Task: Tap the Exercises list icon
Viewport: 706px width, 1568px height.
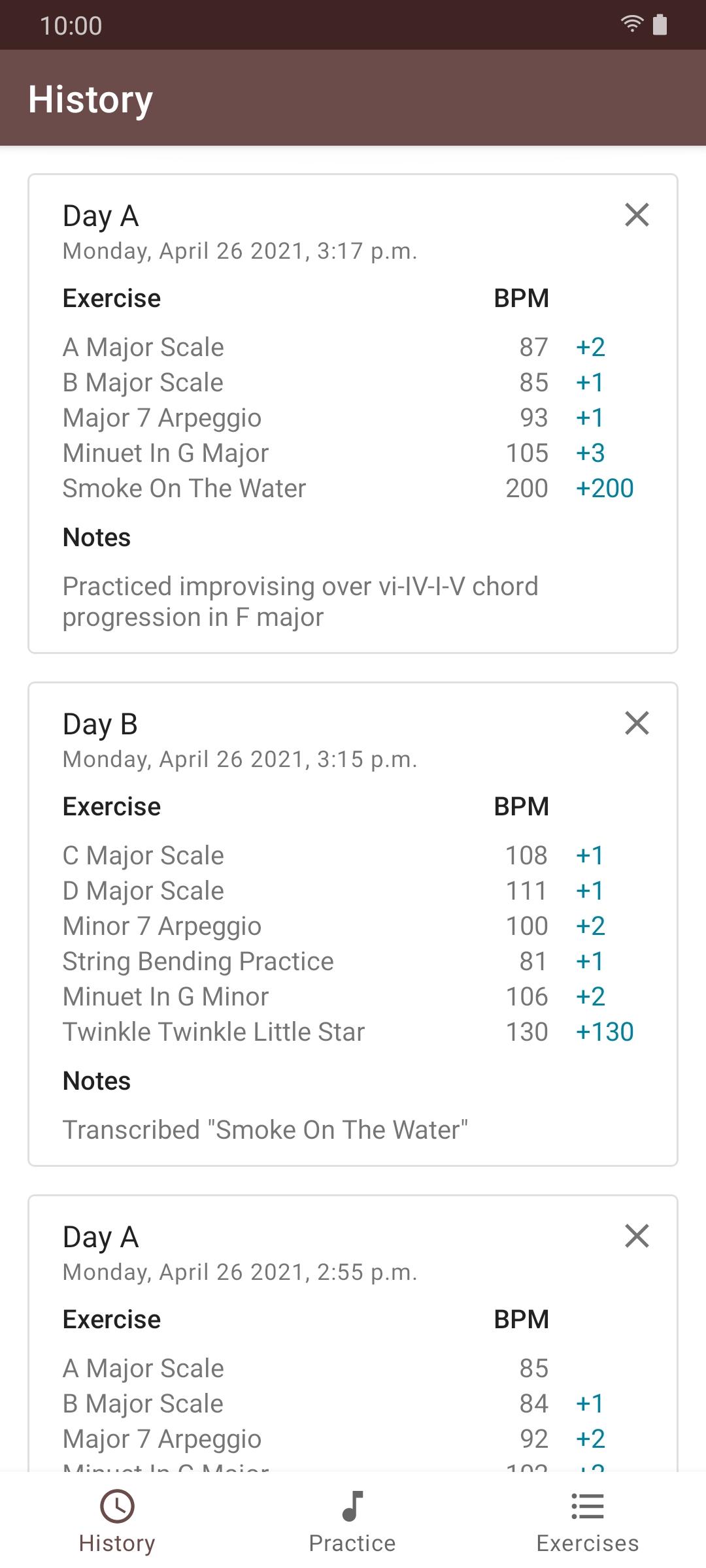Action: (588, 1507)
